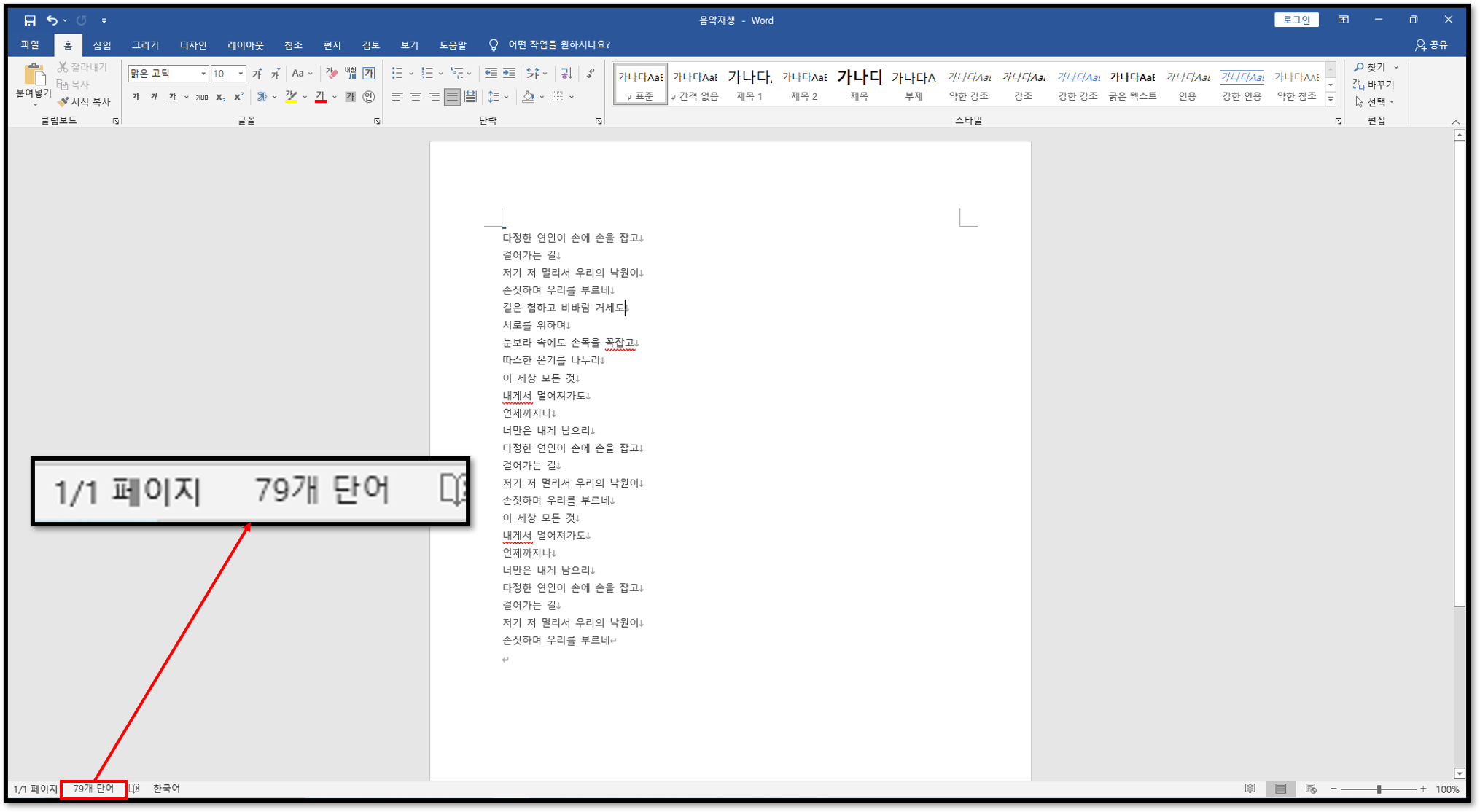Click the Share (공유) button
The width and height of the screenshot is (1480, 812).
tap(1432, 45)
